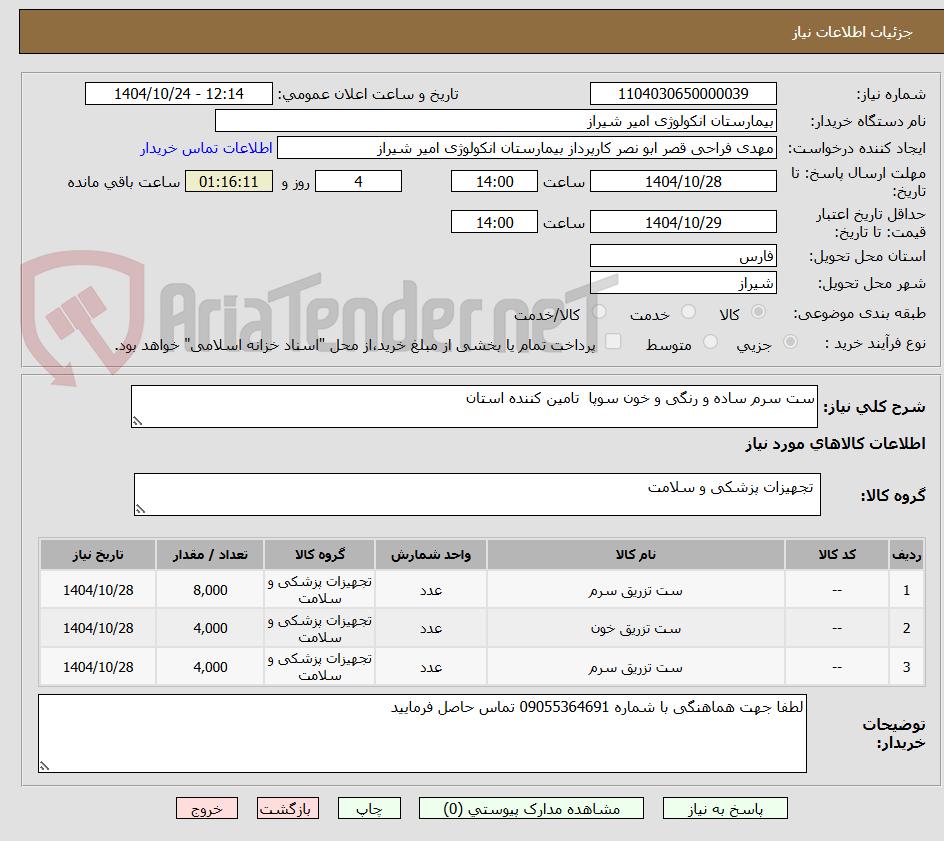Viewport: 944px width, 841px height.
Task: Click the announcement date field 1404/10/24 - 12:14
Action: click(179, 94)
